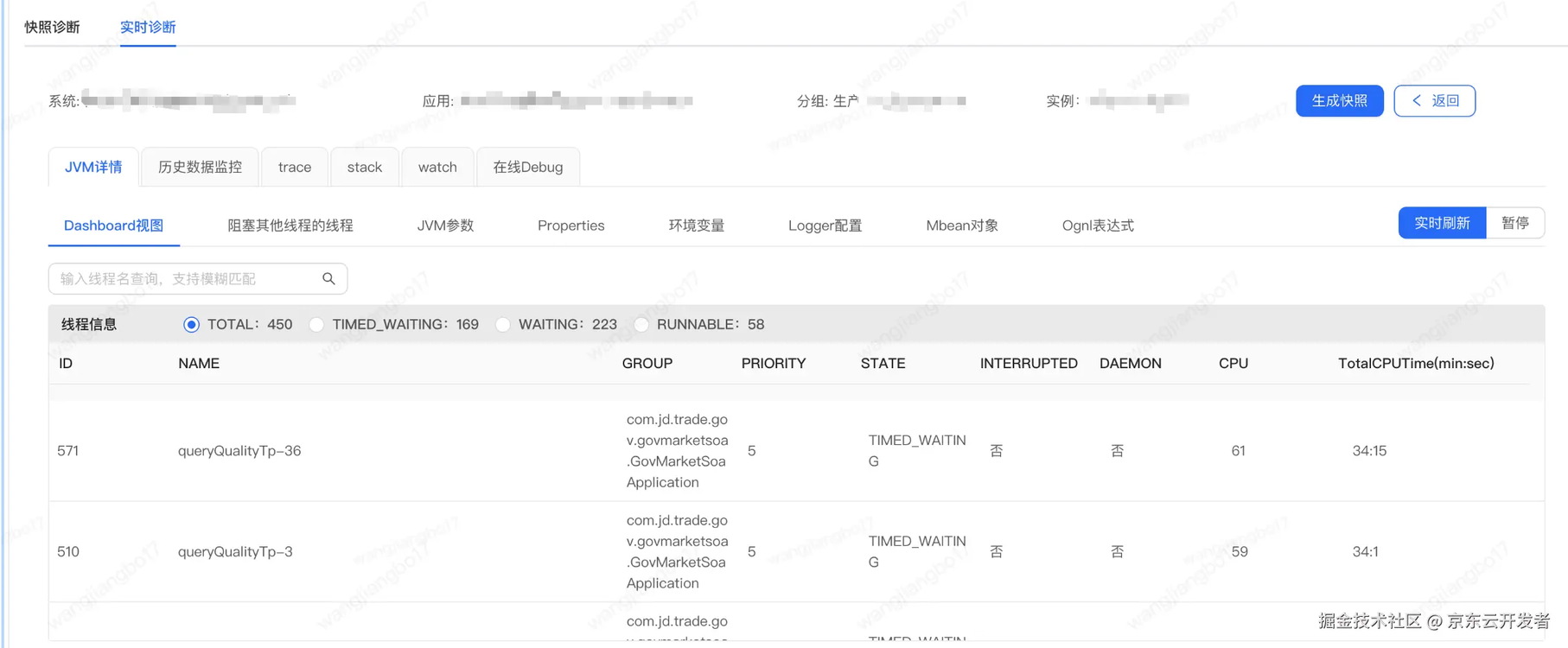Click the INTERRUPTED column header

coord(1029,364)
